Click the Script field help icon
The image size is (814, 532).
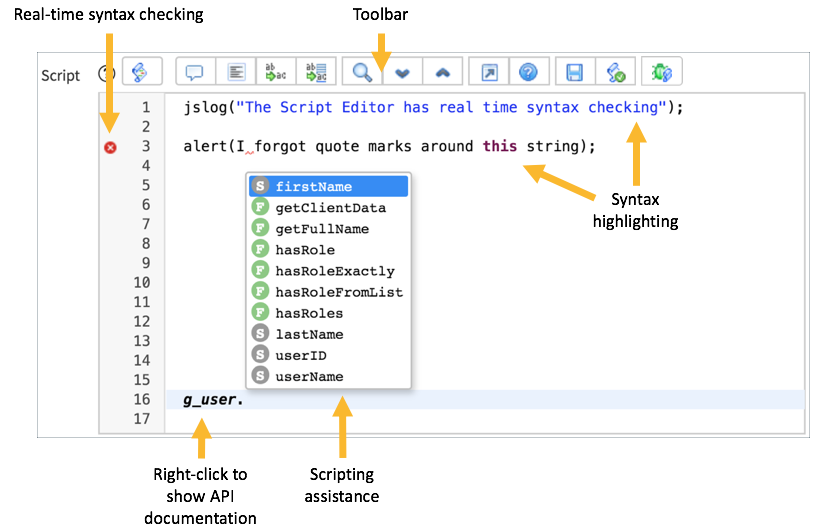tap(104, 73)
